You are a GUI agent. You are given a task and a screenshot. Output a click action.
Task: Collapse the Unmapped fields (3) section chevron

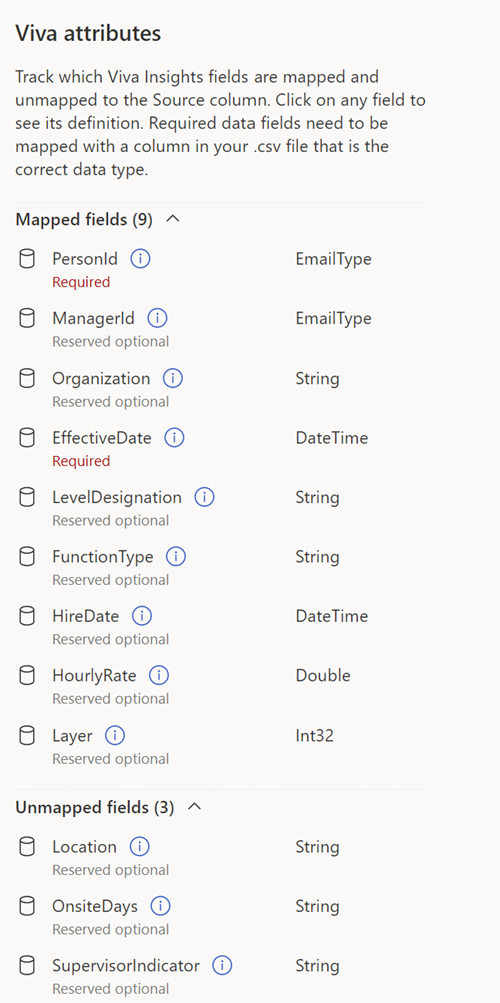tap(194, 807)
